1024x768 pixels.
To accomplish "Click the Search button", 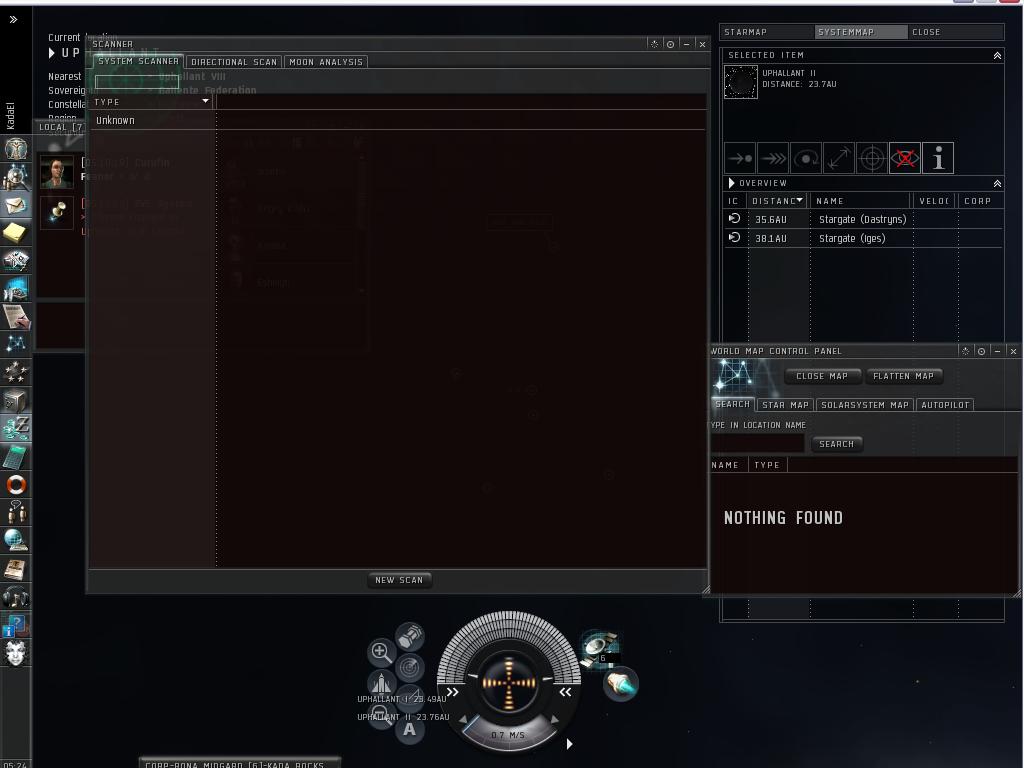I will click(837, 444).
